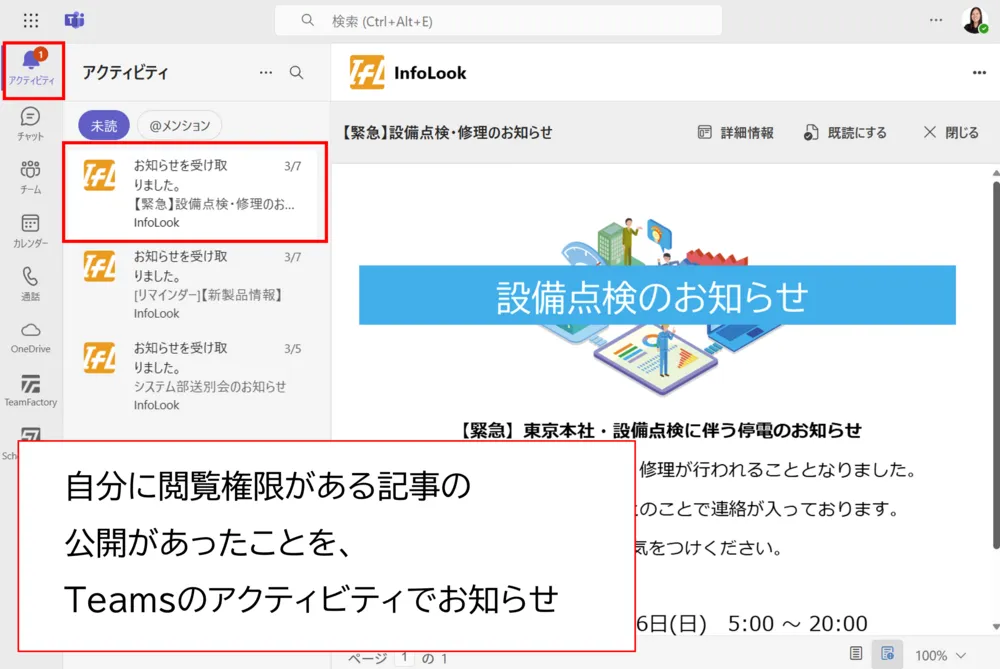The image size is (1000, 669).
Task: Expand the 100% zoom dropdown
Action: click(x=940, y=655)
